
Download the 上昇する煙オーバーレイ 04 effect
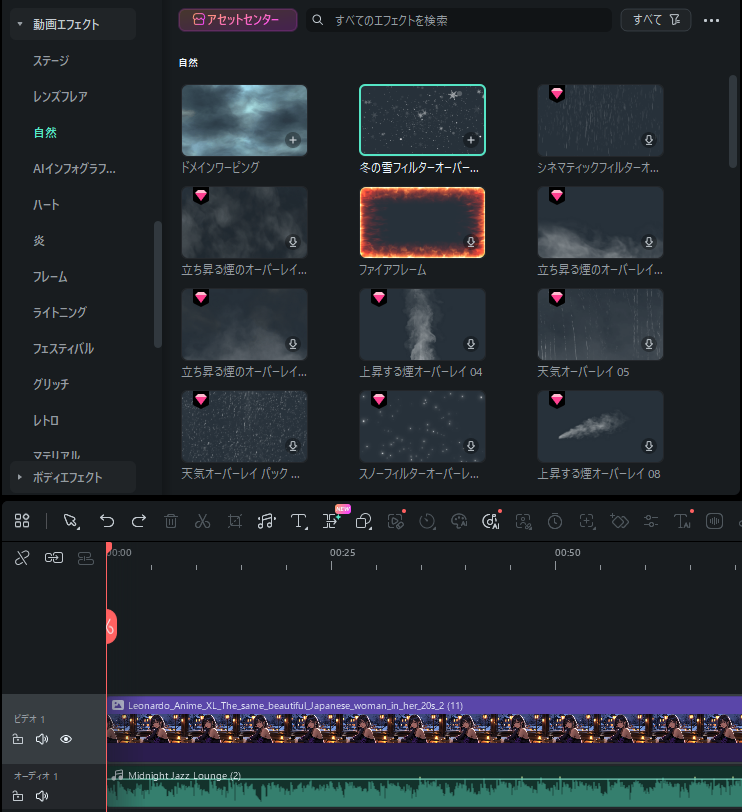pos(471,344)
